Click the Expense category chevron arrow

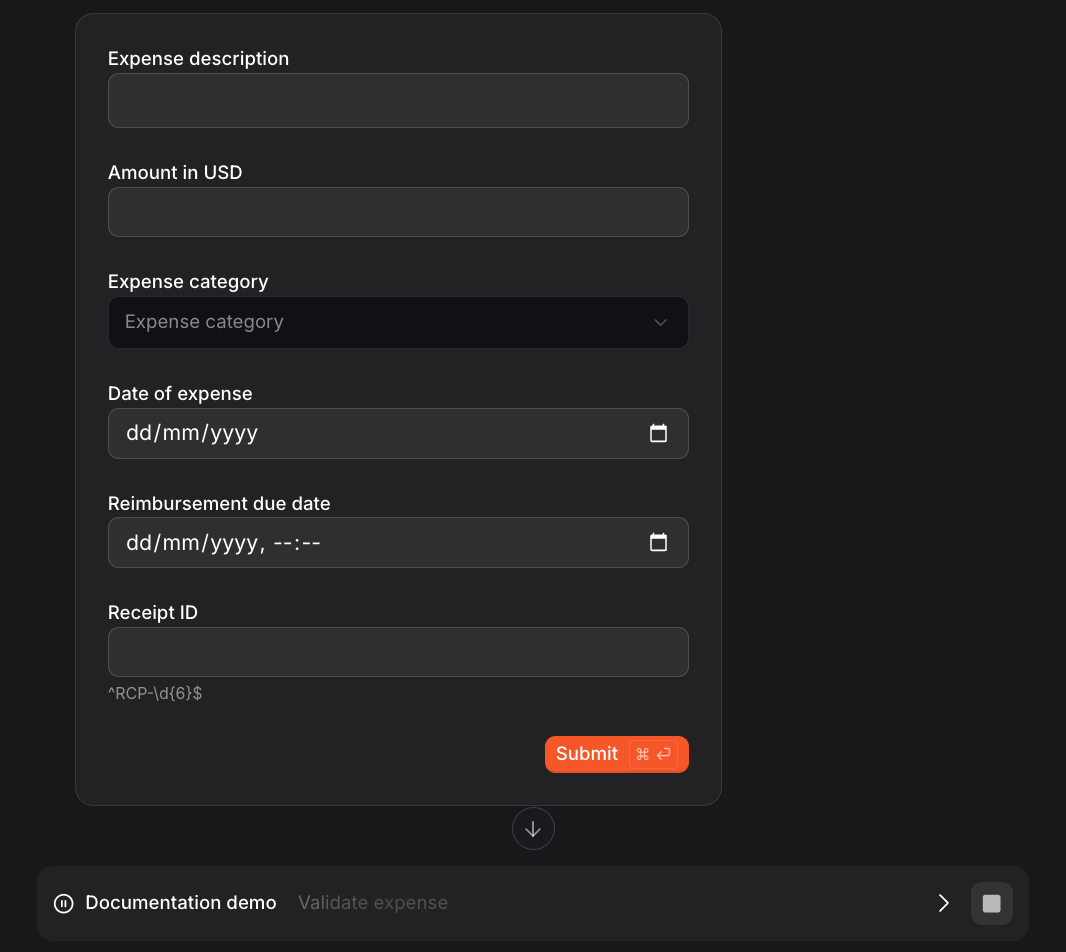tap(660, 322)
